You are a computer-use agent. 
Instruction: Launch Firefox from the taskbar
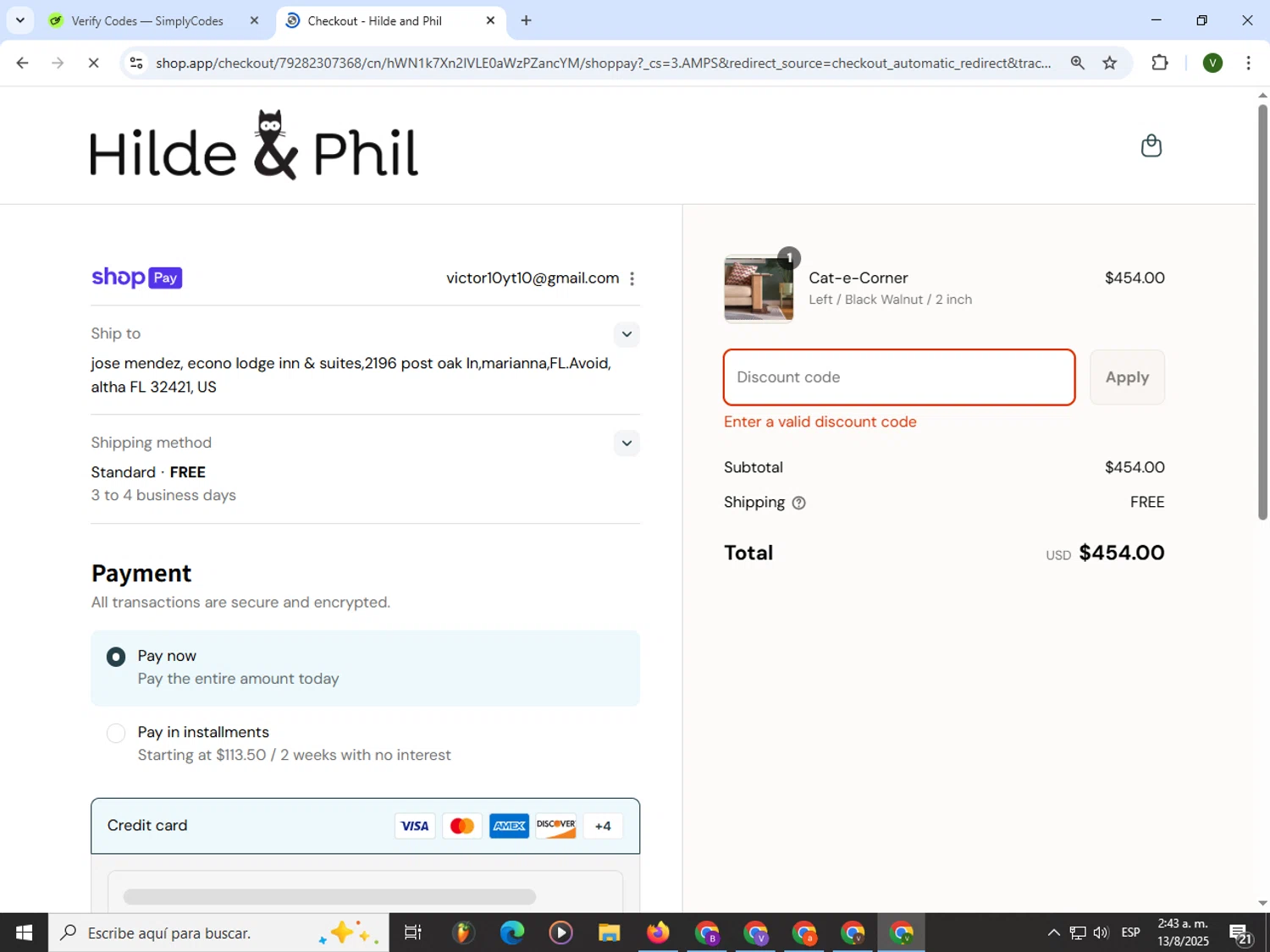[x=658, y=933]
